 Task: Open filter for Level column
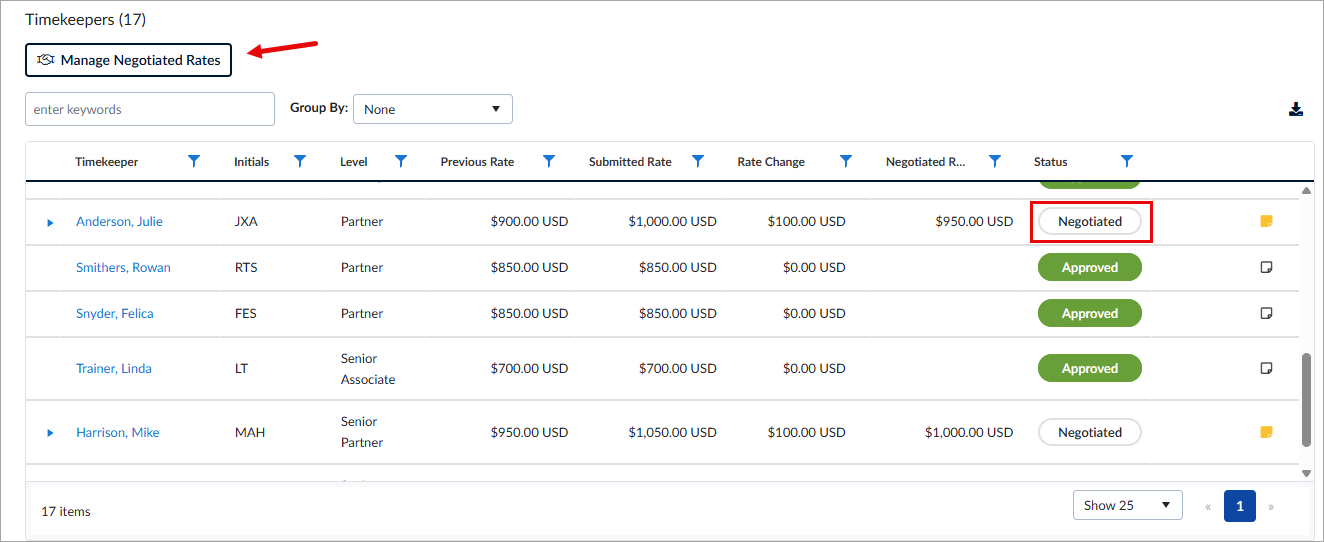click(401, 161)
